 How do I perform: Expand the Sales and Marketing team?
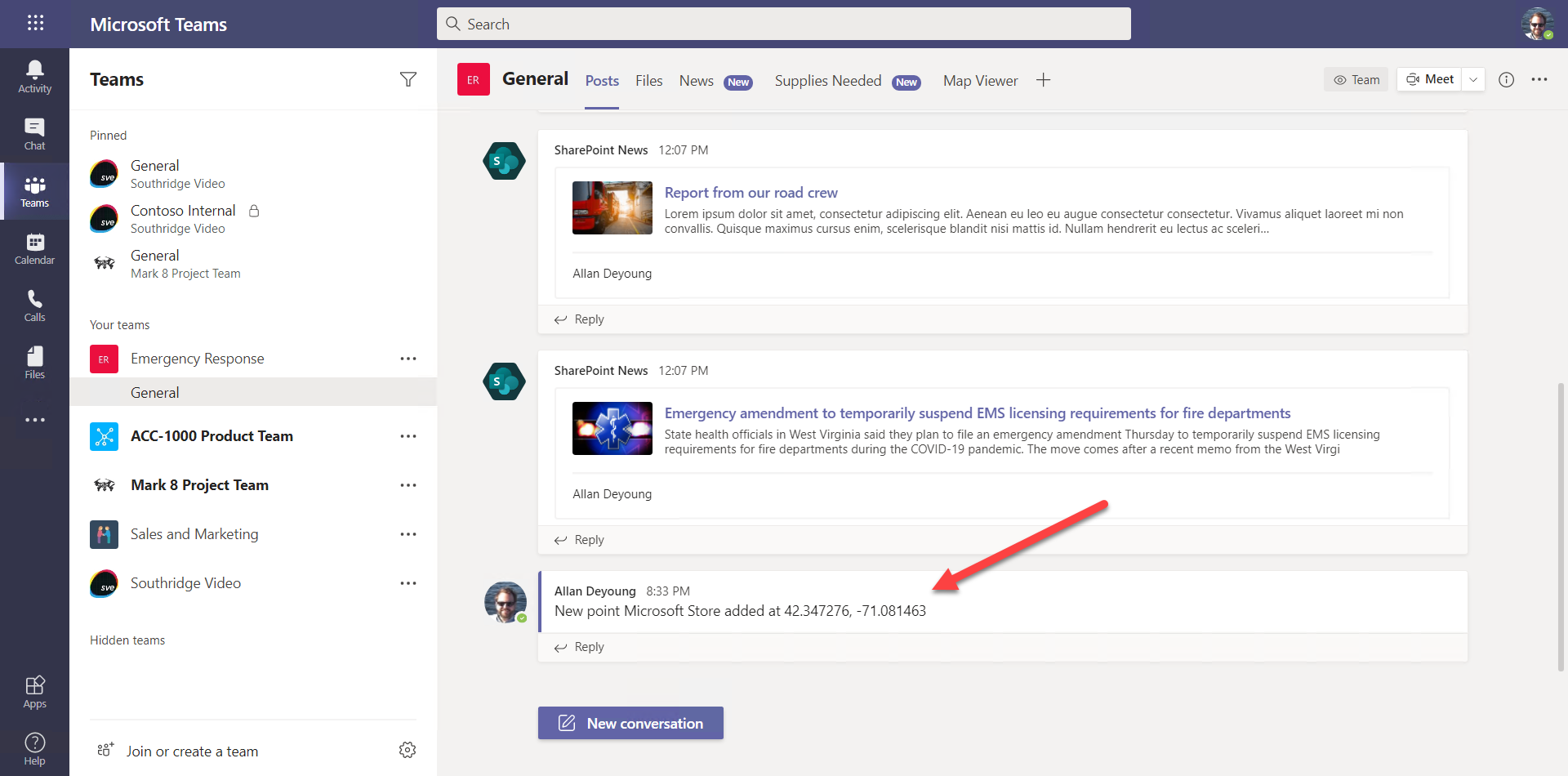click(194, 534)
